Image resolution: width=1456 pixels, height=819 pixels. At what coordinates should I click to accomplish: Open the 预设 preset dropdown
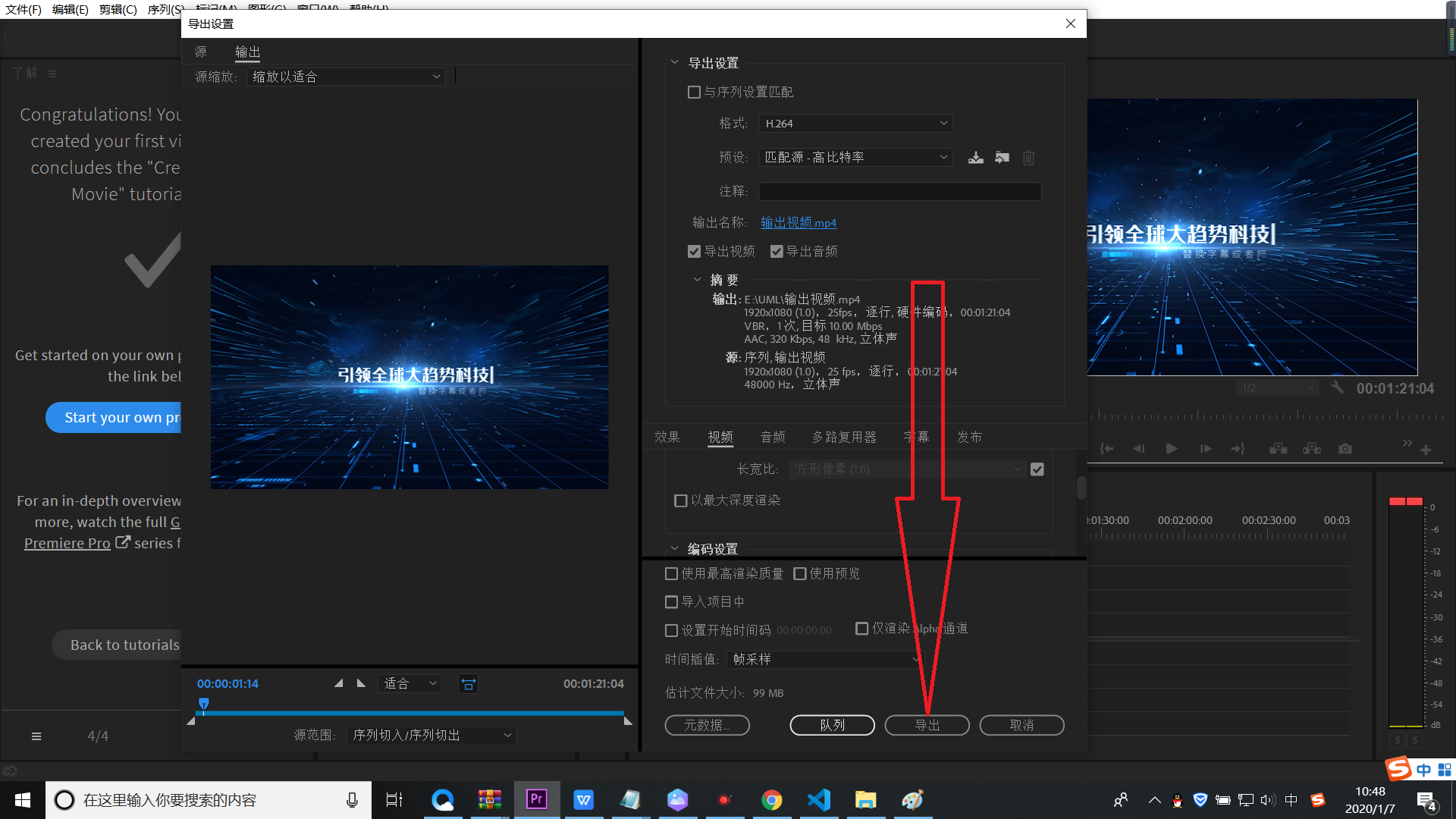tap(855, 157)
